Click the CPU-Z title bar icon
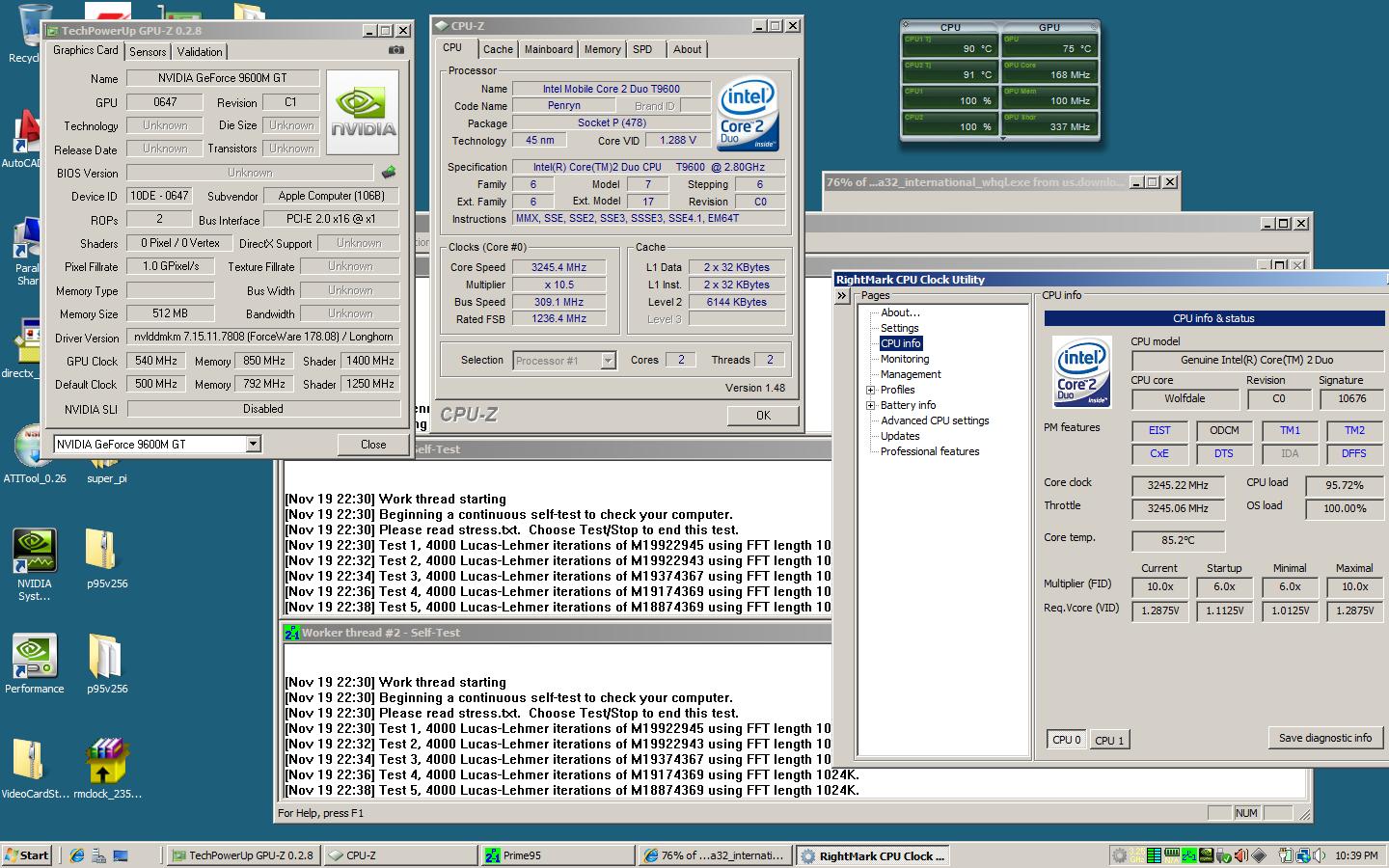This screenshot has height=868, width=1389. click(441, 26)
